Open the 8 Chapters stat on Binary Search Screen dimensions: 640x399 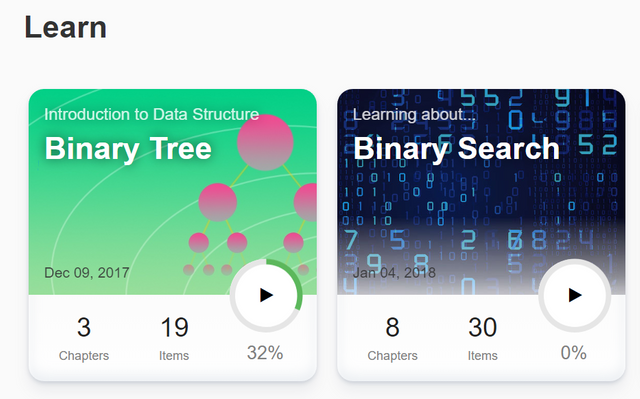392,339
